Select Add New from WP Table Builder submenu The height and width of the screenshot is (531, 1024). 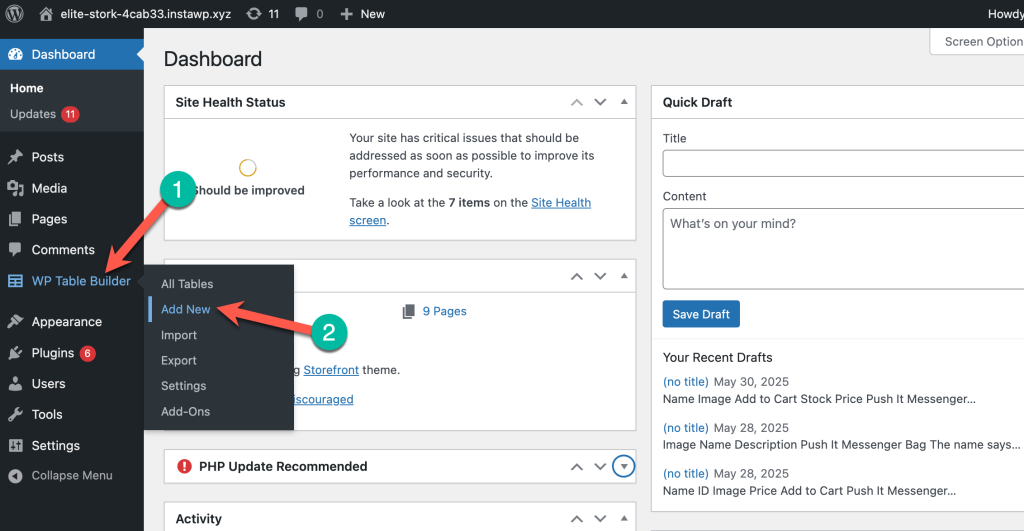click(x=186, y=310)
